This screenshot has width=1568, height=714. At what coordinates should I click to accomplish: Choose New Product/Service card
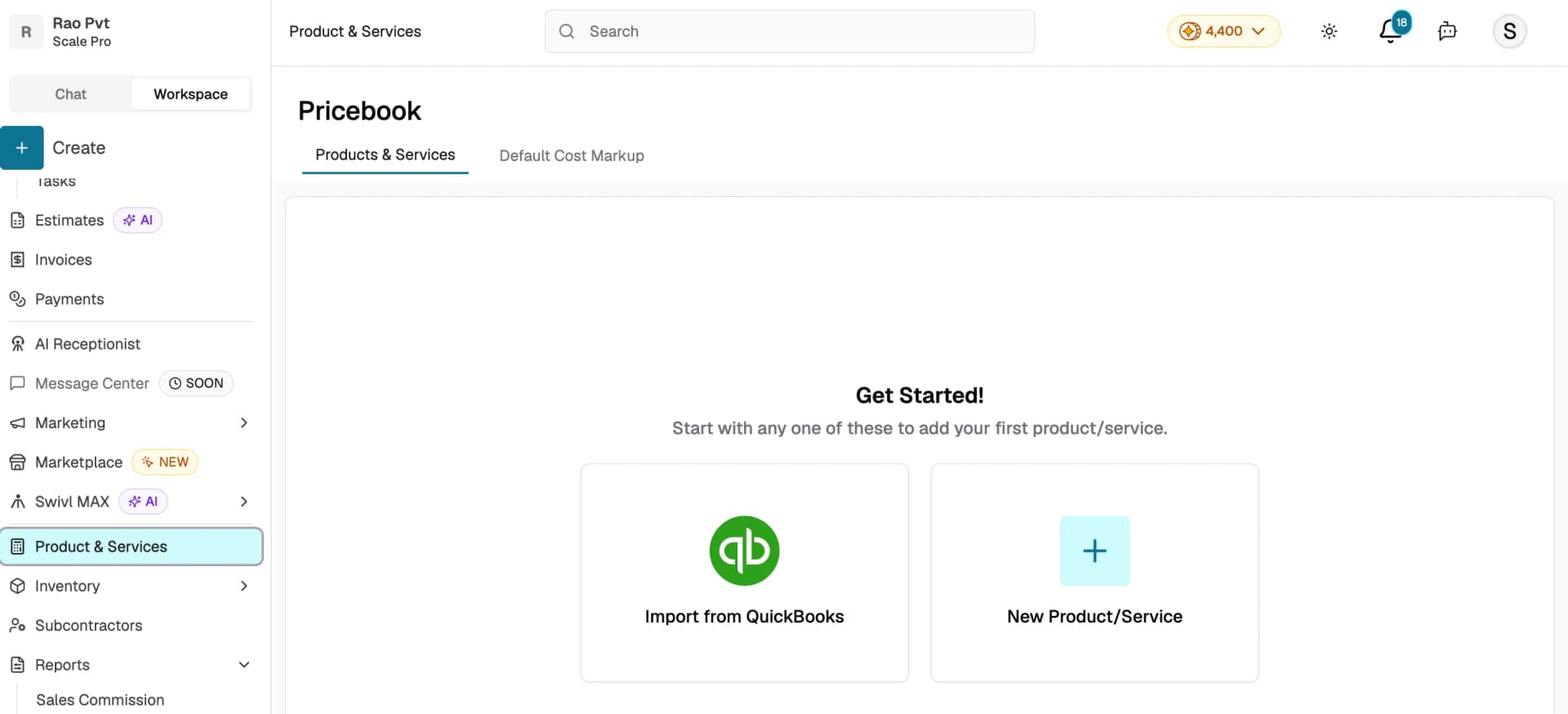pyautogui.click(x=1094, y=573)
